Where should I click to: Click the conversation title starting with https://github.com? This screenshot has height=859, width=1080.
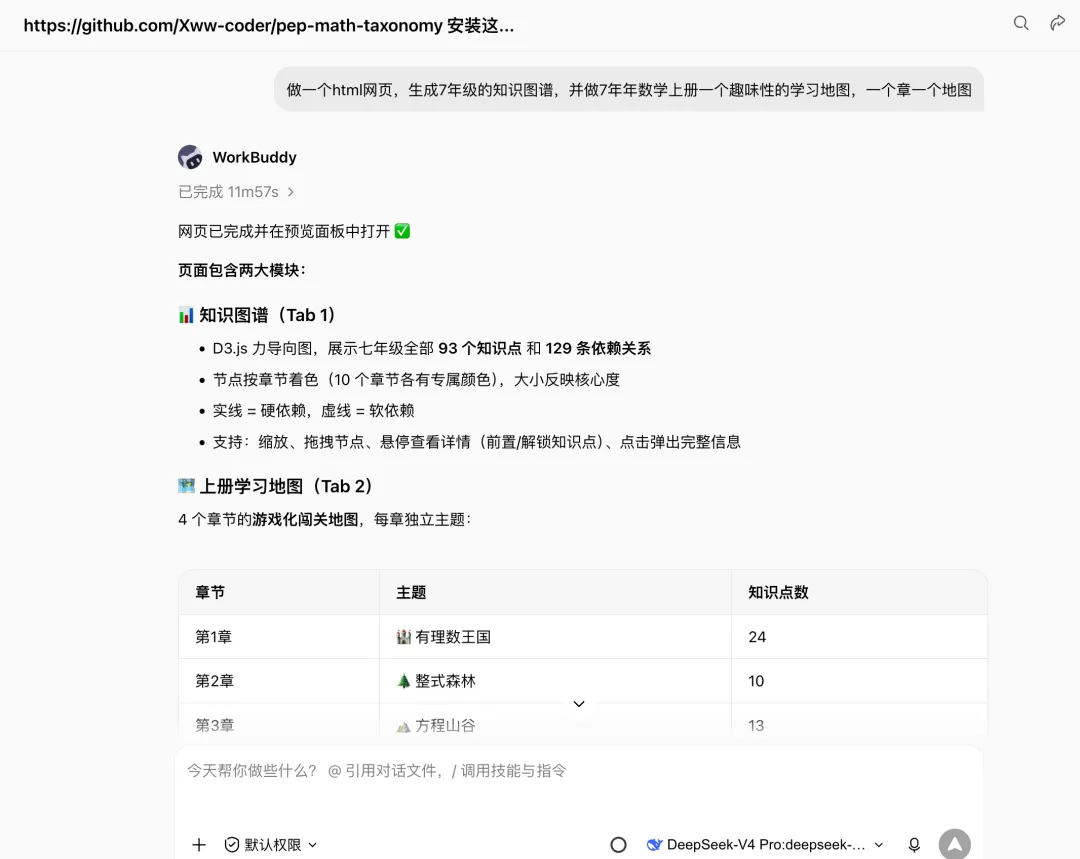(269, 25)
